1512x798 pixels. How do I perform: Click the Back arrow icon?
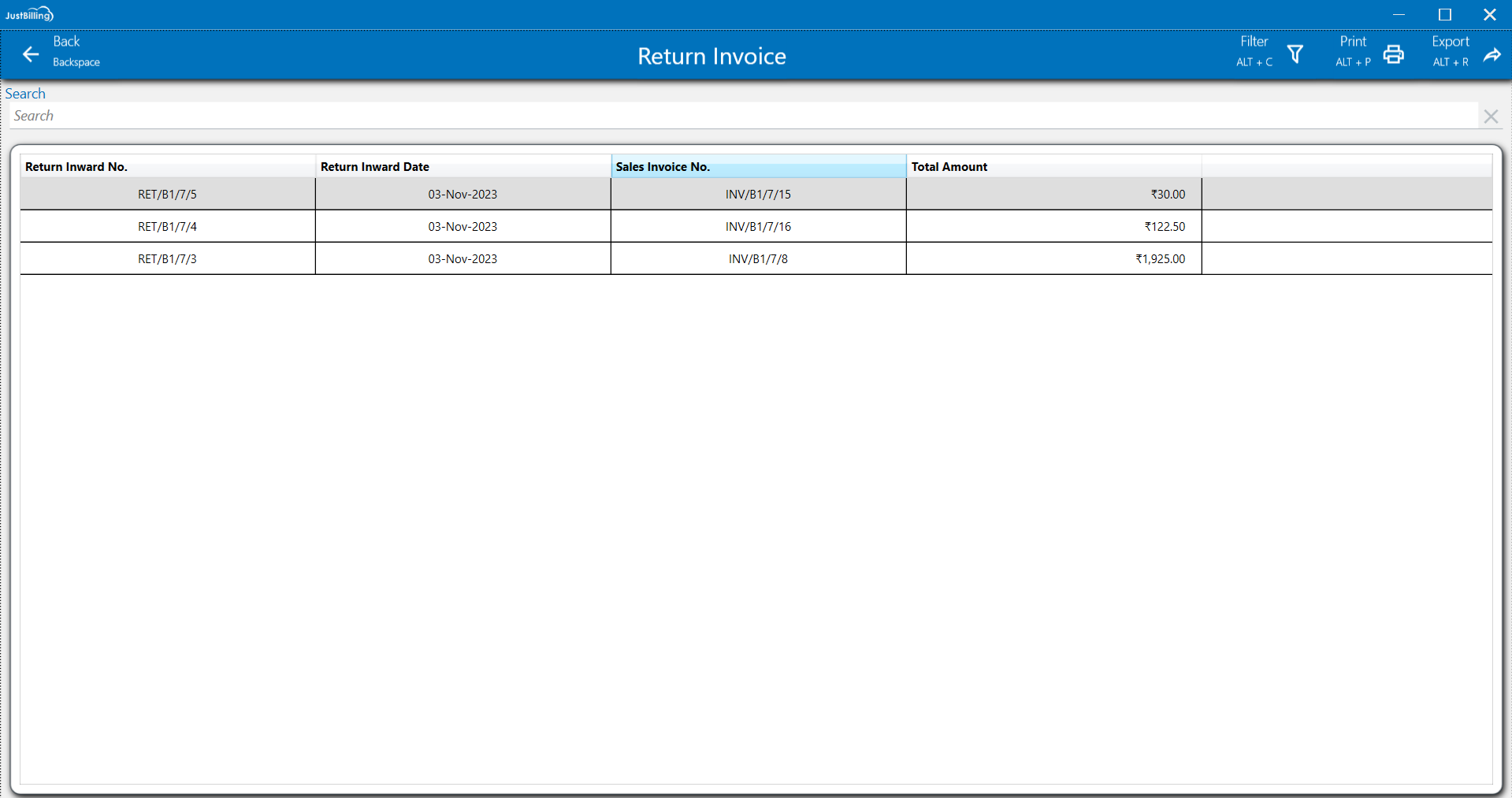[31, 54]
